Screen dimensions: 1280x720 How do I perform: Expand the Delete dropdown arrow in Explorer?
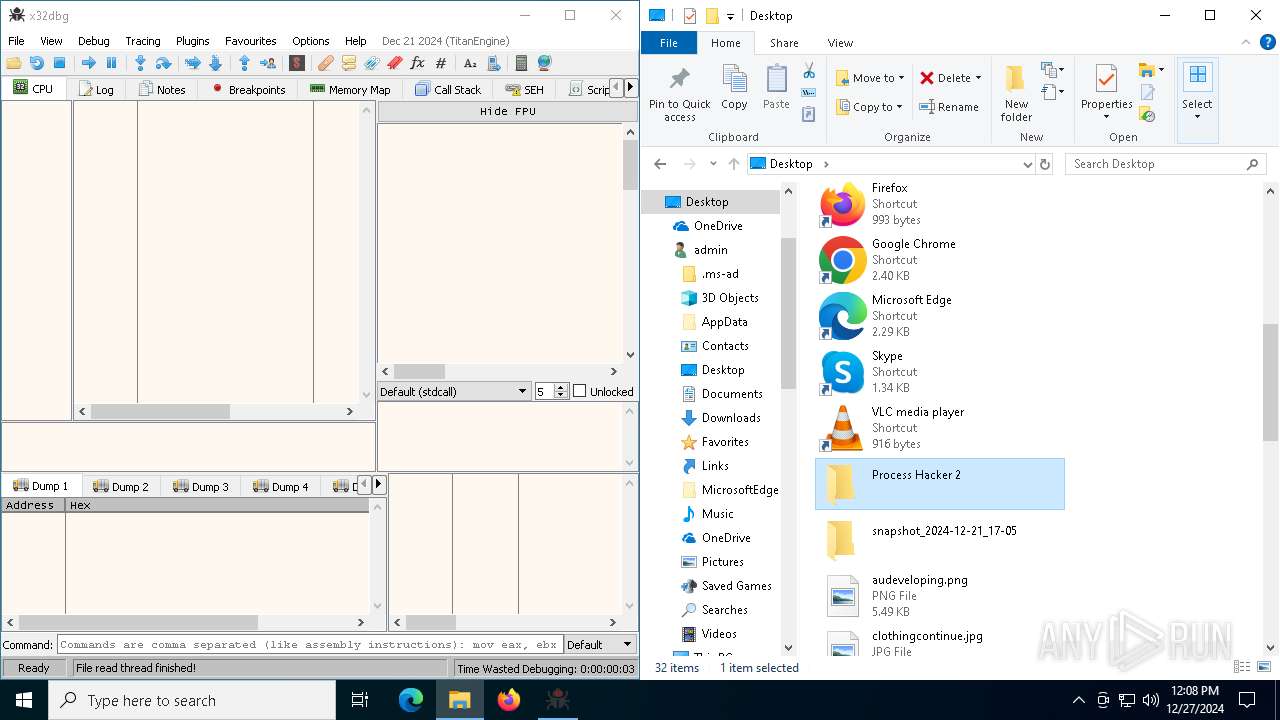pos(978,78)
